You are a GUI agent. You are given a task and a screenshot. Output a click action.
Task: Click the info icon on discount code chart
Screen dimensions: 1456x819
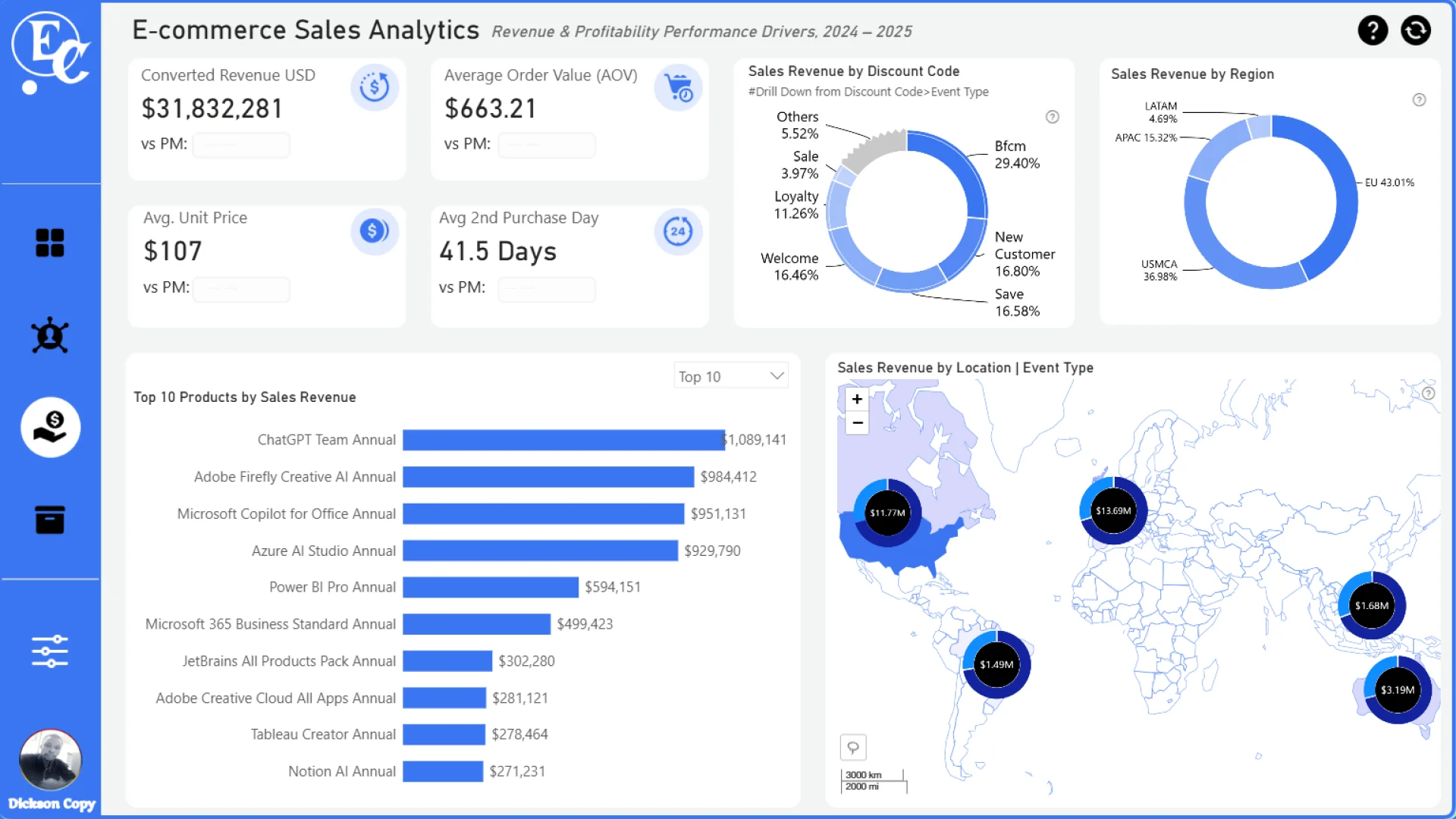pyautogui.click(x=1052, y=117)
